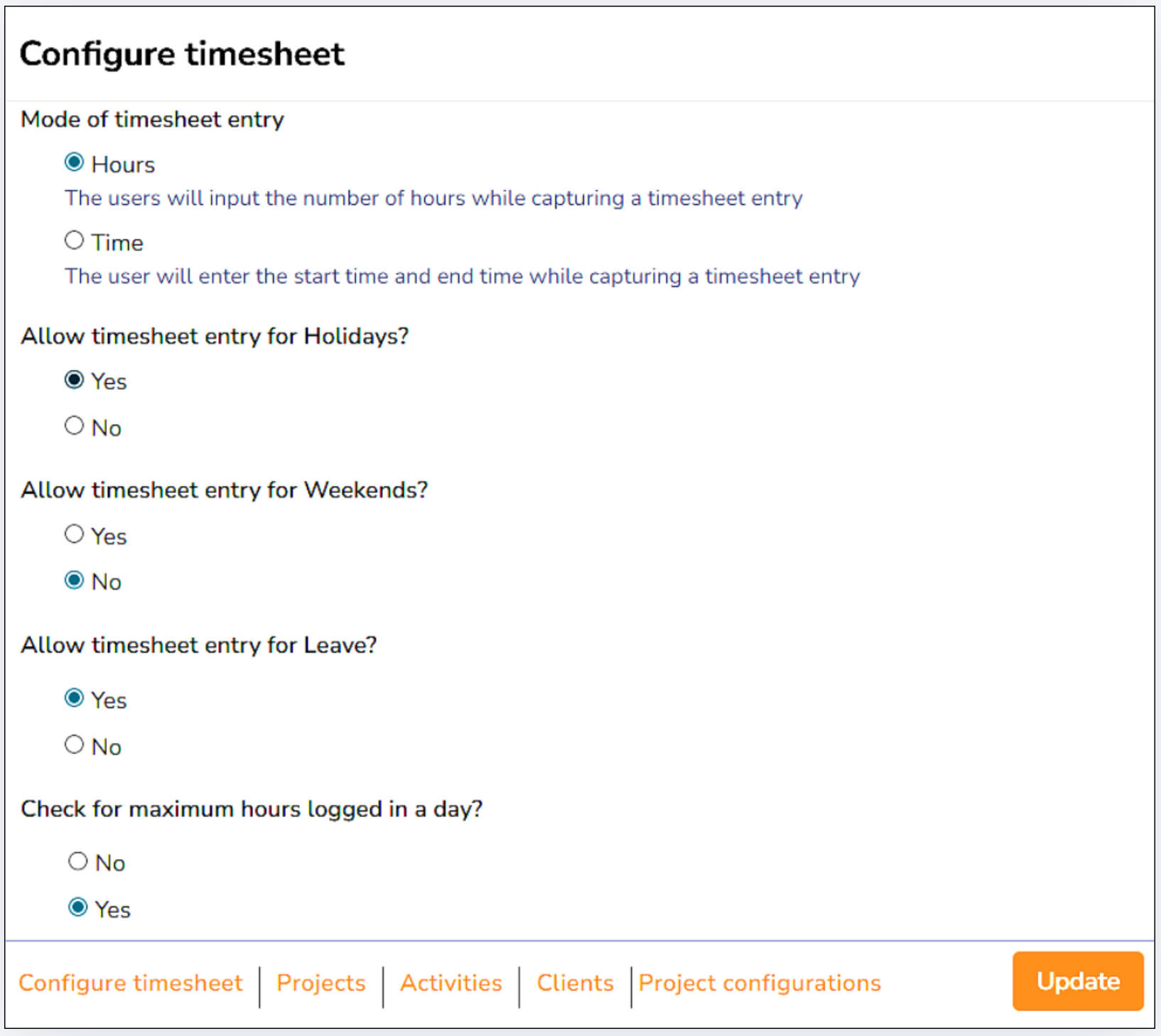The width and height of the screenshot is (1161, 1036).
Task: Select No for Weekends timesheet entry
Action: tap(74, 581)
